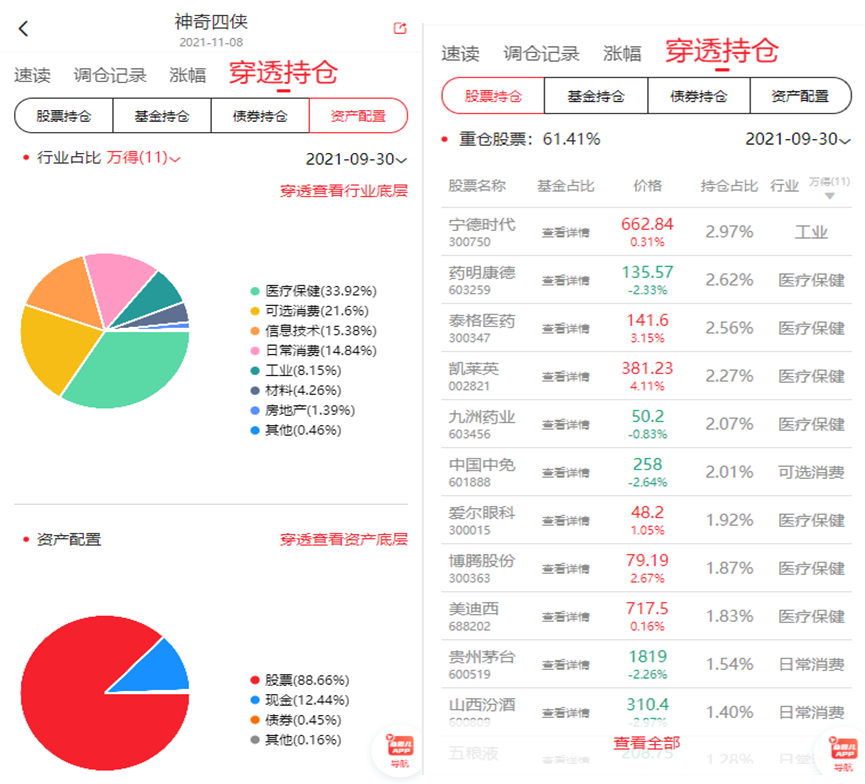Click blue 现金 legend dot
Image resolution: width=865 pixels, height=784 pixels.
(255, 700)
